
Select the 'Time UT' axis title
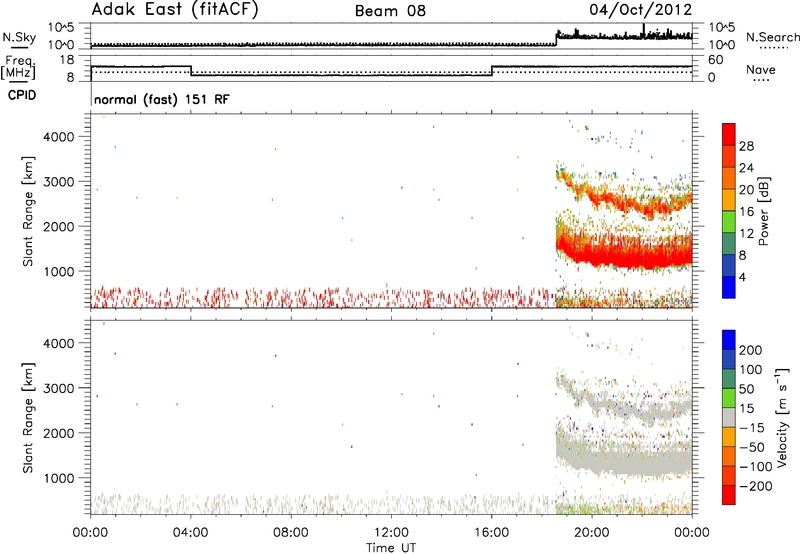click(x=391, y=548)
